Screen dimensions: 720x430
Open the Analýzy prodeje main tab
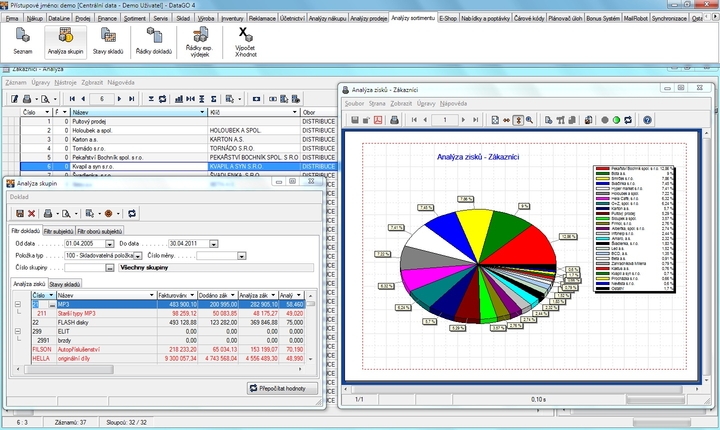pyautogui.click(x=369, y=18)
